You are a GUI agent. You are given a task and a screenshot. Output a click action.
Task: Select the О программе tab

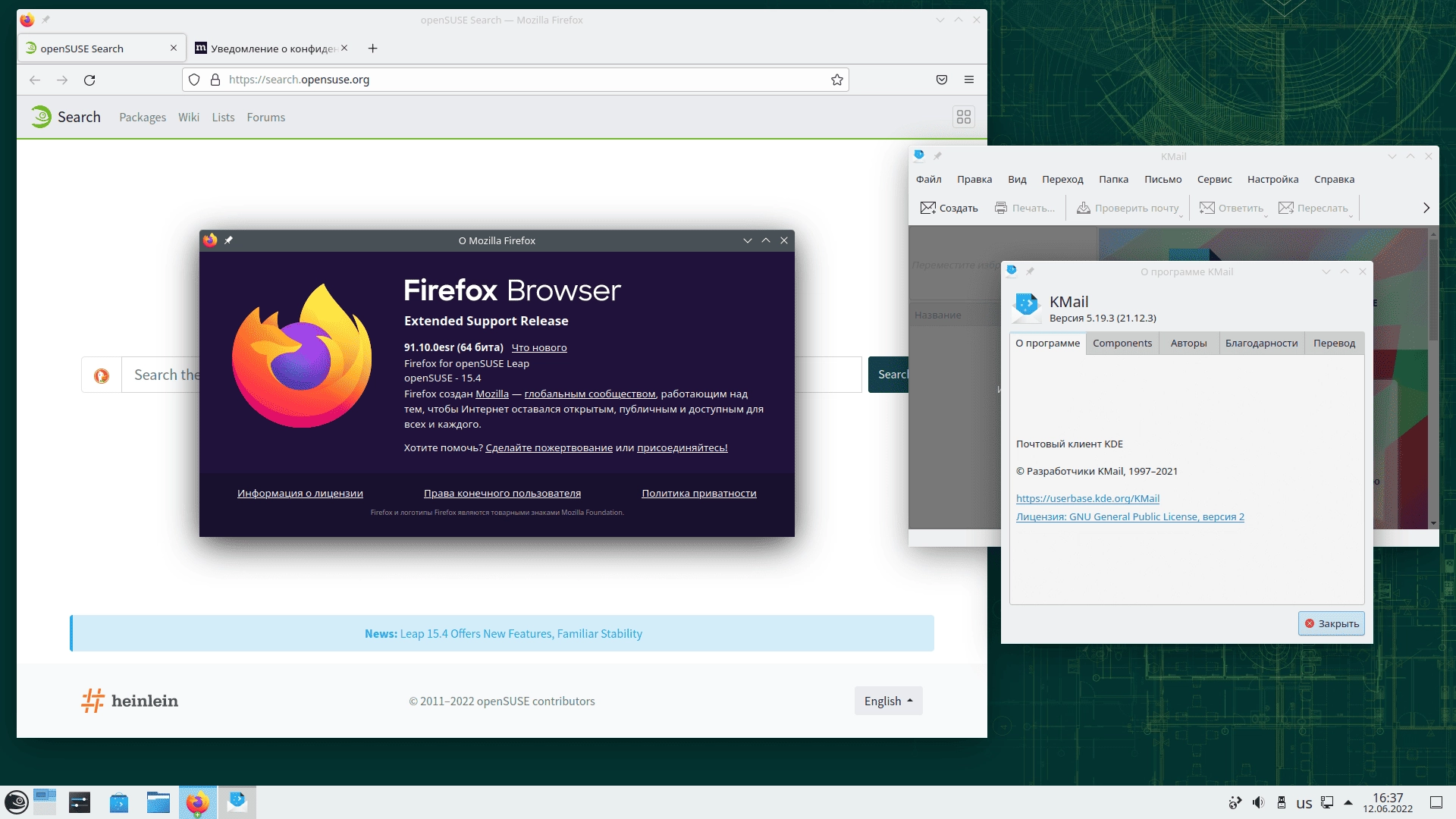(x=1047, y=344)
